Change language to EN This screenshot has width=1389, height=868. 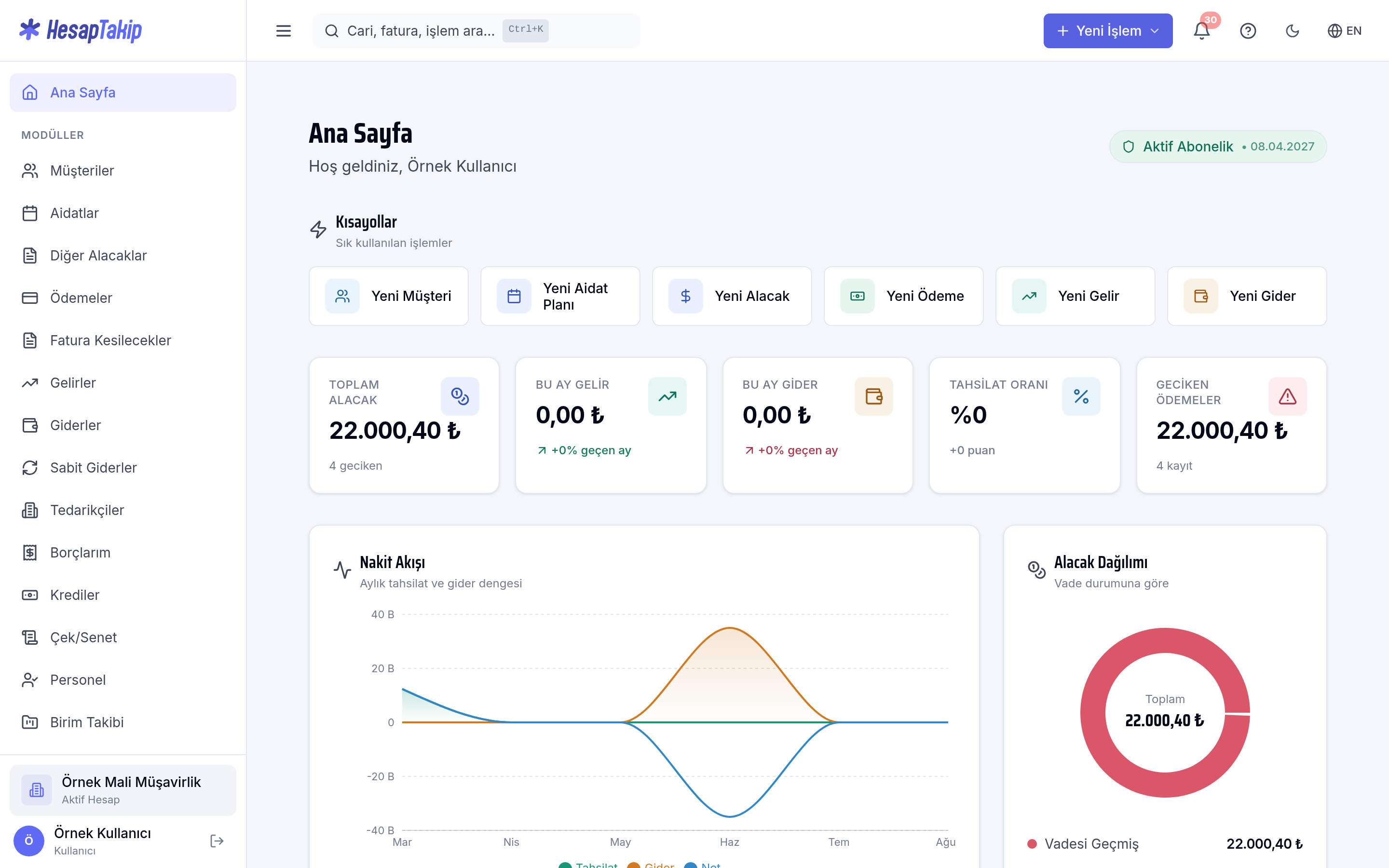pos(1344,31)
